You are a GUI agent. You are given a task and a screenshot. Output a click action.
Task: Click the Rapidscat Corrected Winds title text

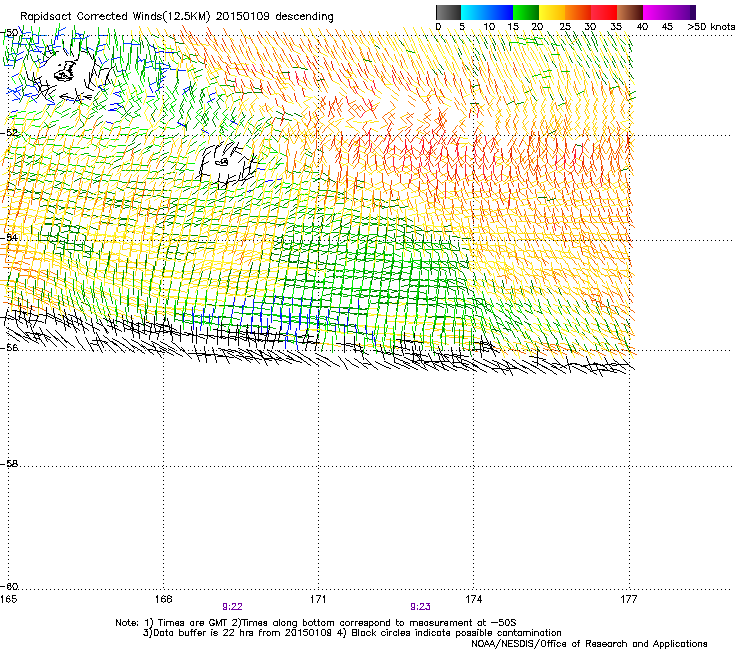[177, 17]
